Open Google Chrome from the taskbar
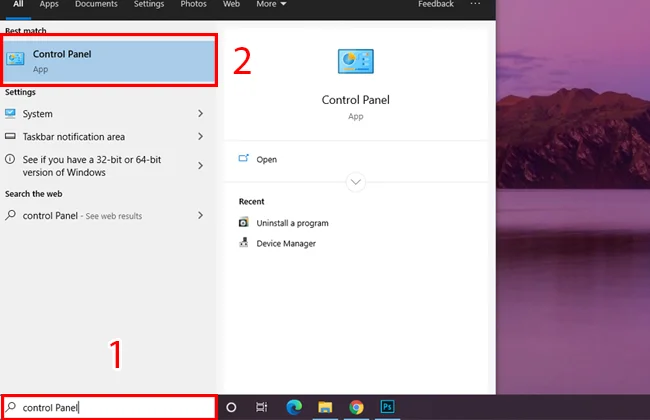650x420 pixels. click(x=356, y=407)
